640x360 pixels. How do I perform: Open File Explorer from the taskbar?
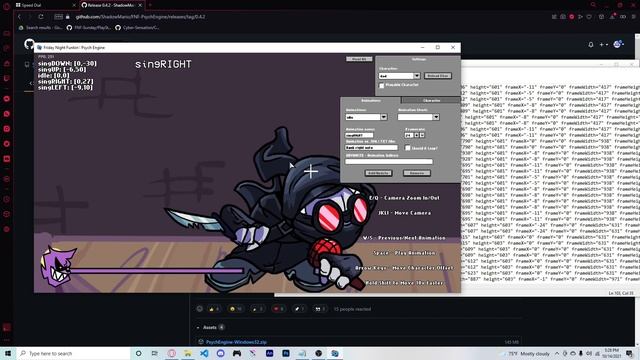point(188,353)
